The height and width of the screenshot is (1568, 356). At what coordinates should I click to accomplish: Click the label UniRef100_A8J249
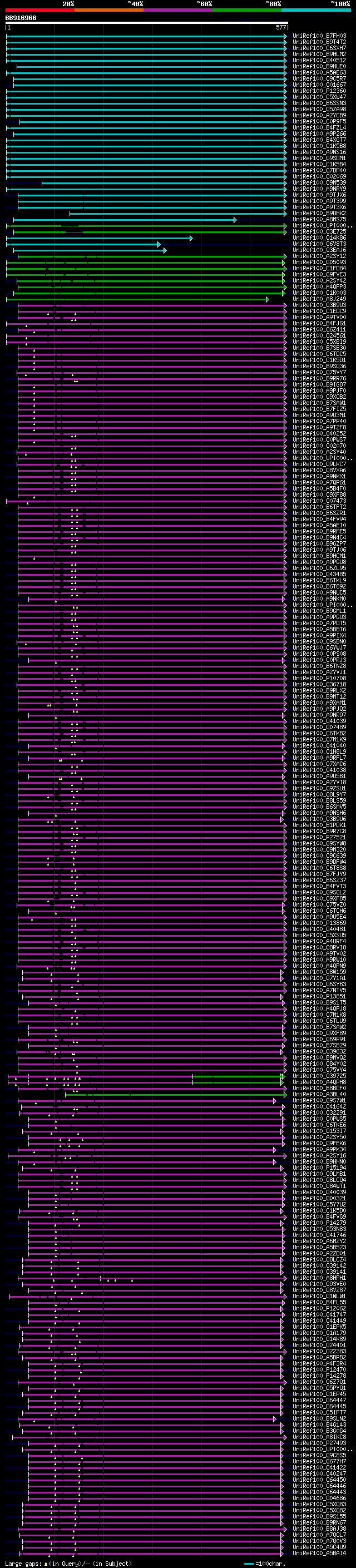click(319, 299)
